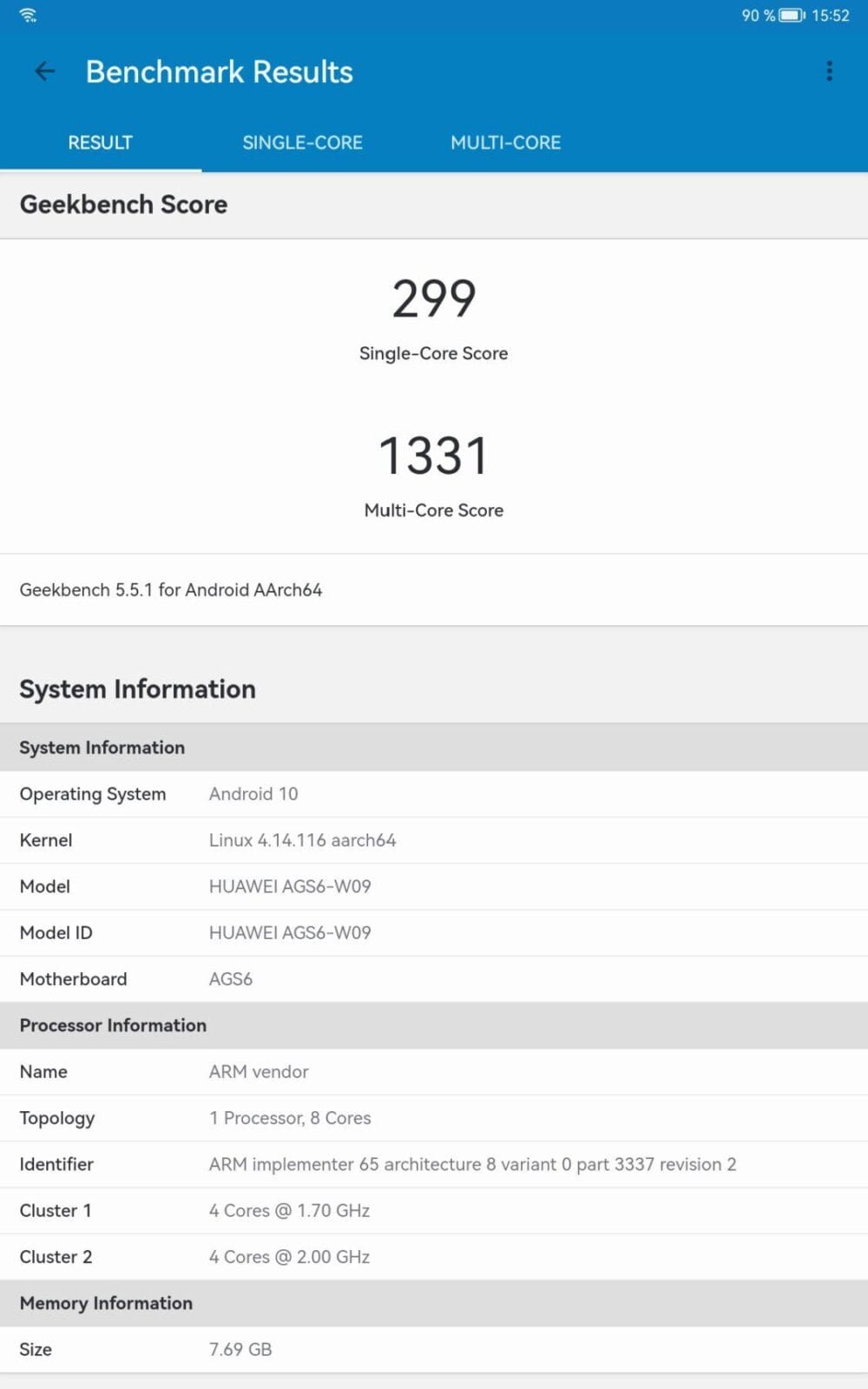Select the processor Name row label
The height and width of the screenshot is (1389, 868).
coord(43,1071)
